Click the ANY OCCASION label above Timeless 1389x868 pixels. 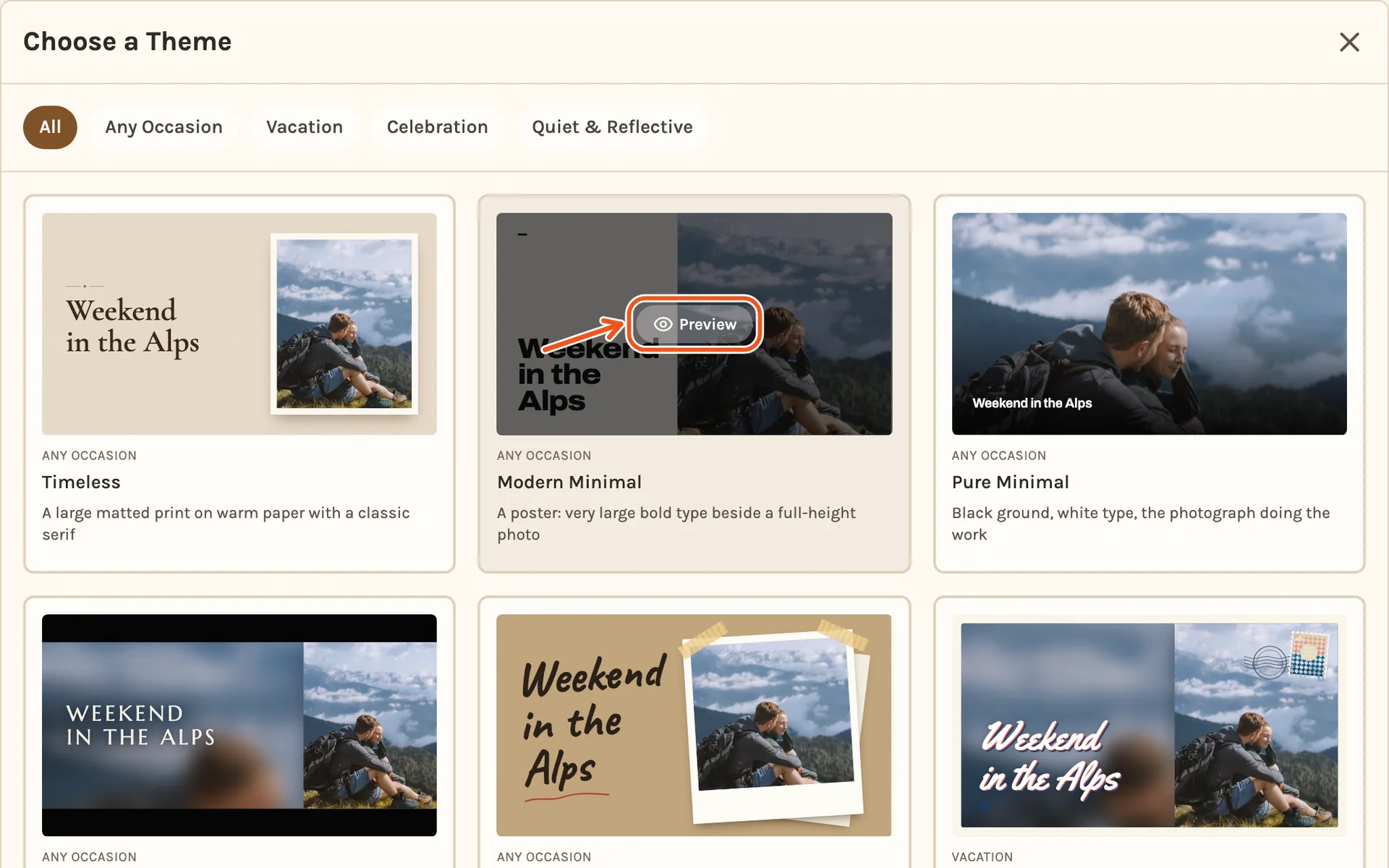89,456
